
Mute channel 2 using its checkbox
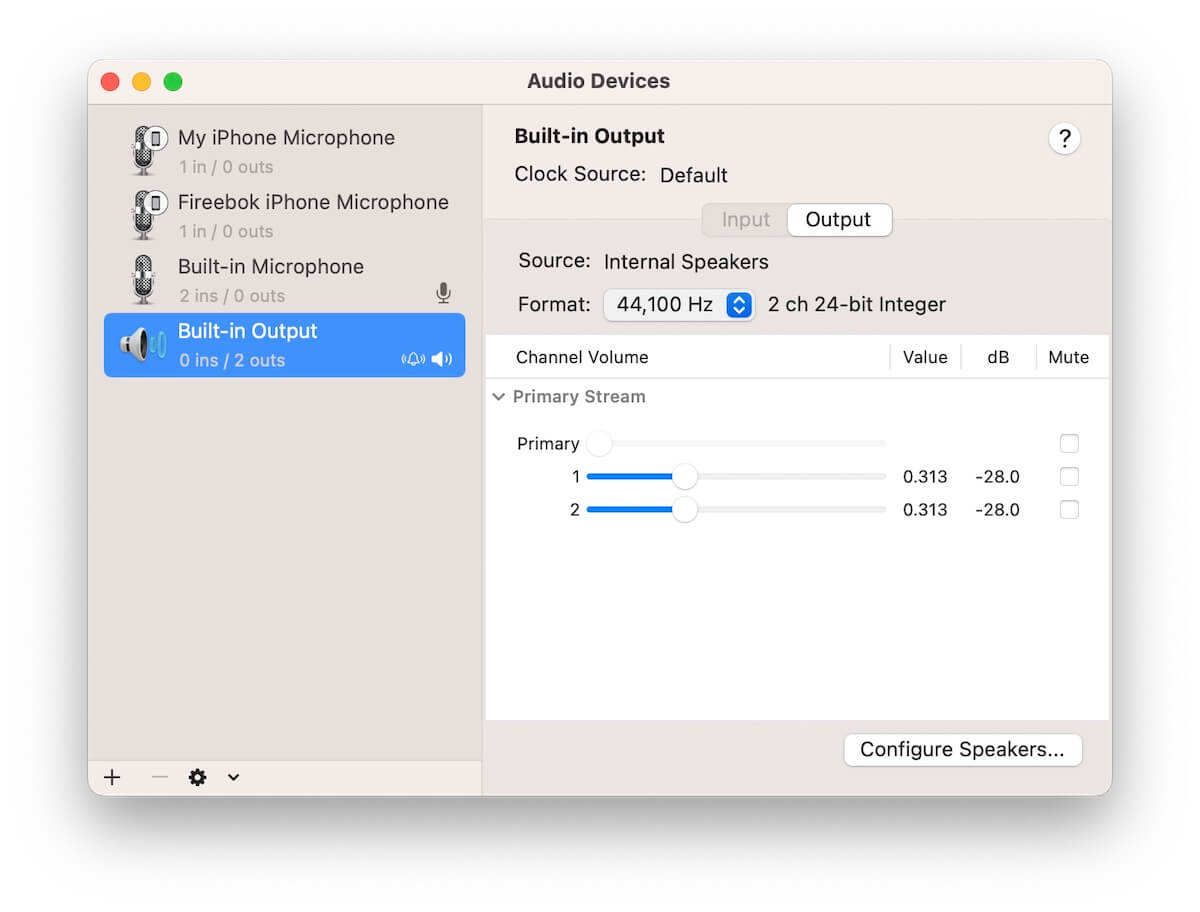[1069, 510]
